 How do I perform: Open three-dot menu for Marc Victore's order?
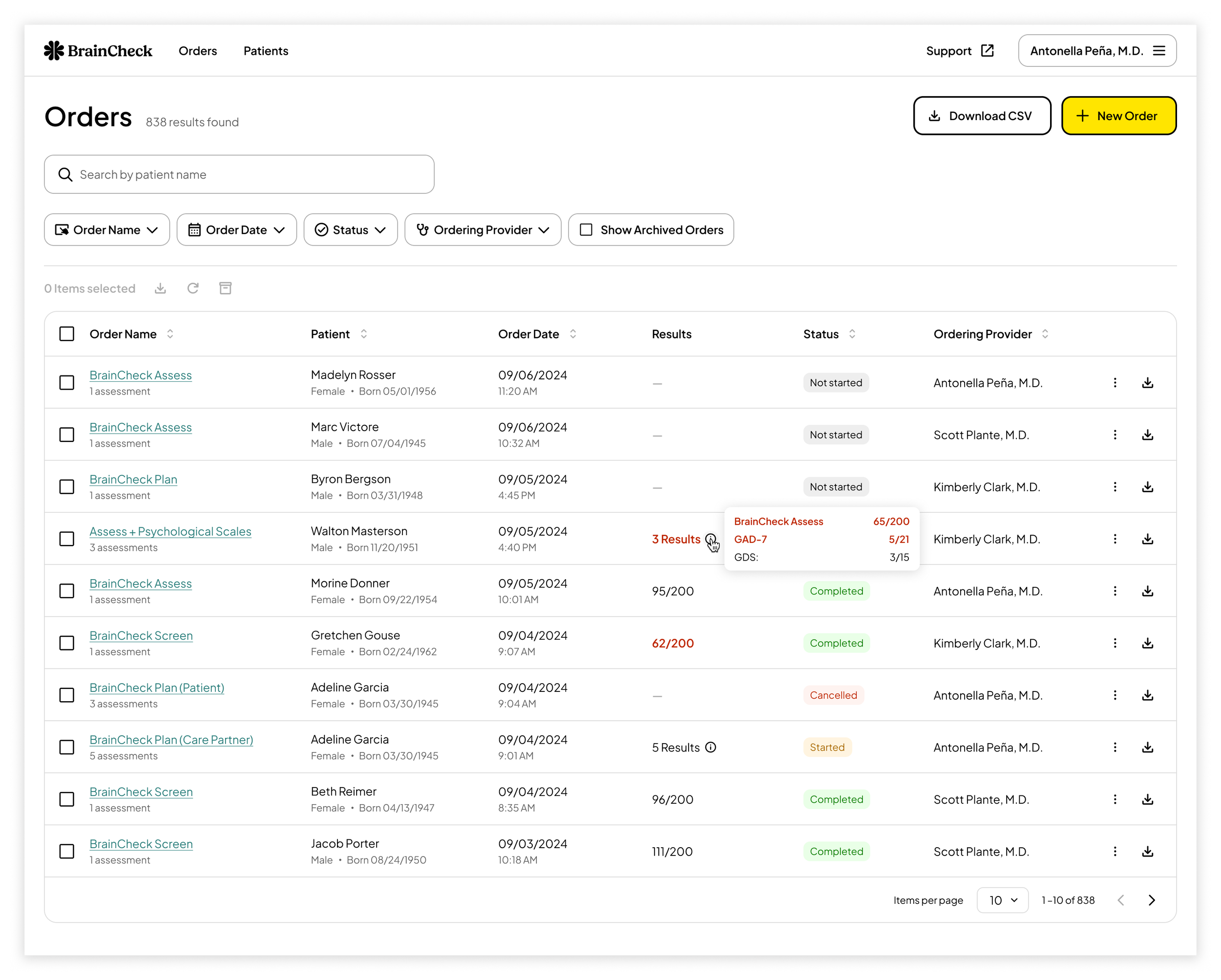[1115, 435]
